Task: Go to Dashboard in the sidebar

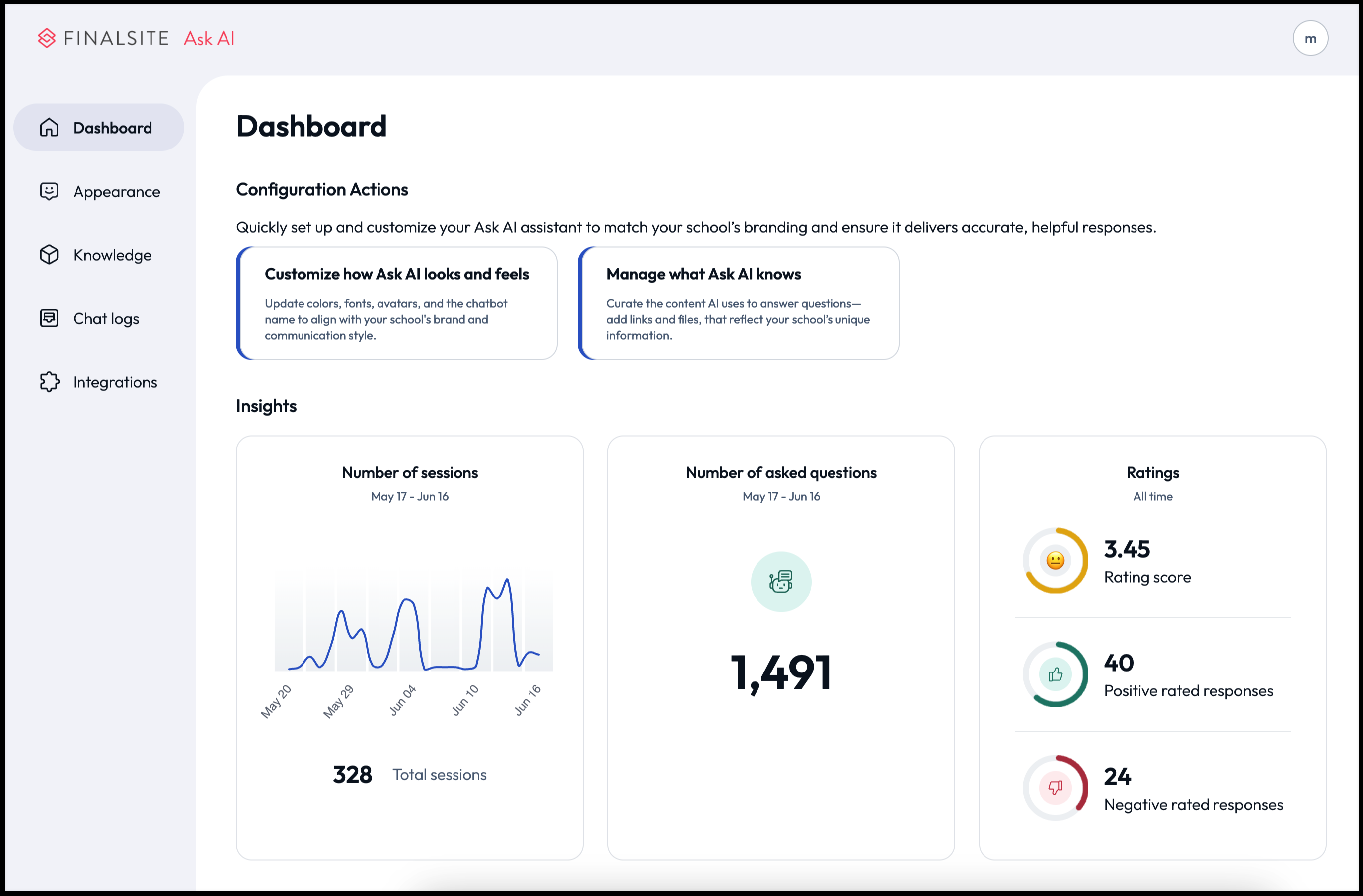Action: pos(99,128)
